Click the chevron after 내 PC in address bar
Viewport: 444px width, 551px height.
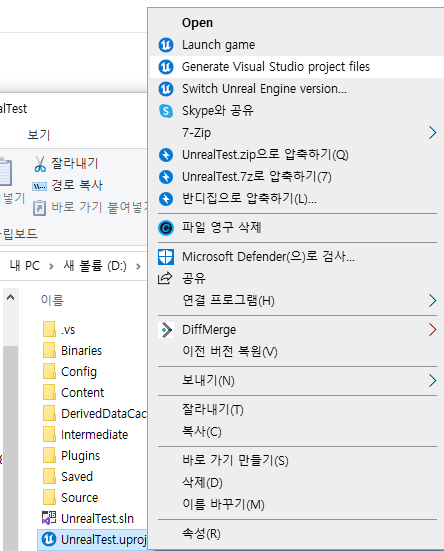pyautogui.click(x=51, y=266)
